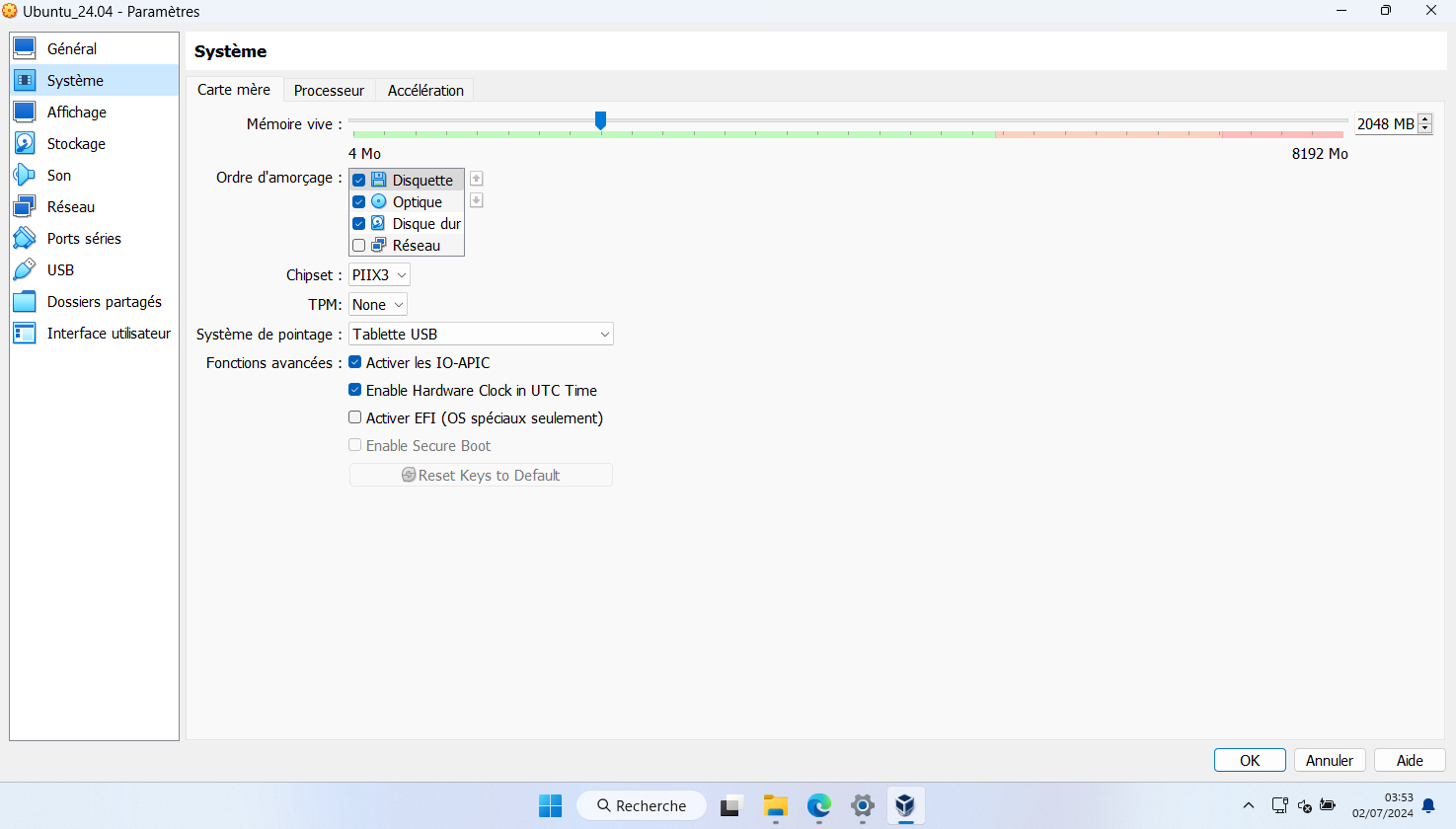This screenshot has width=1456, height=829.
Task: Click the Disque dur icon in boot order
Action: point(379,223)
